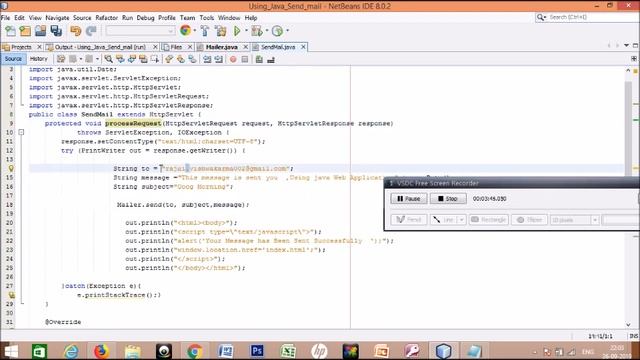Click the Build Project hammer icon

[x=205, y=31]
